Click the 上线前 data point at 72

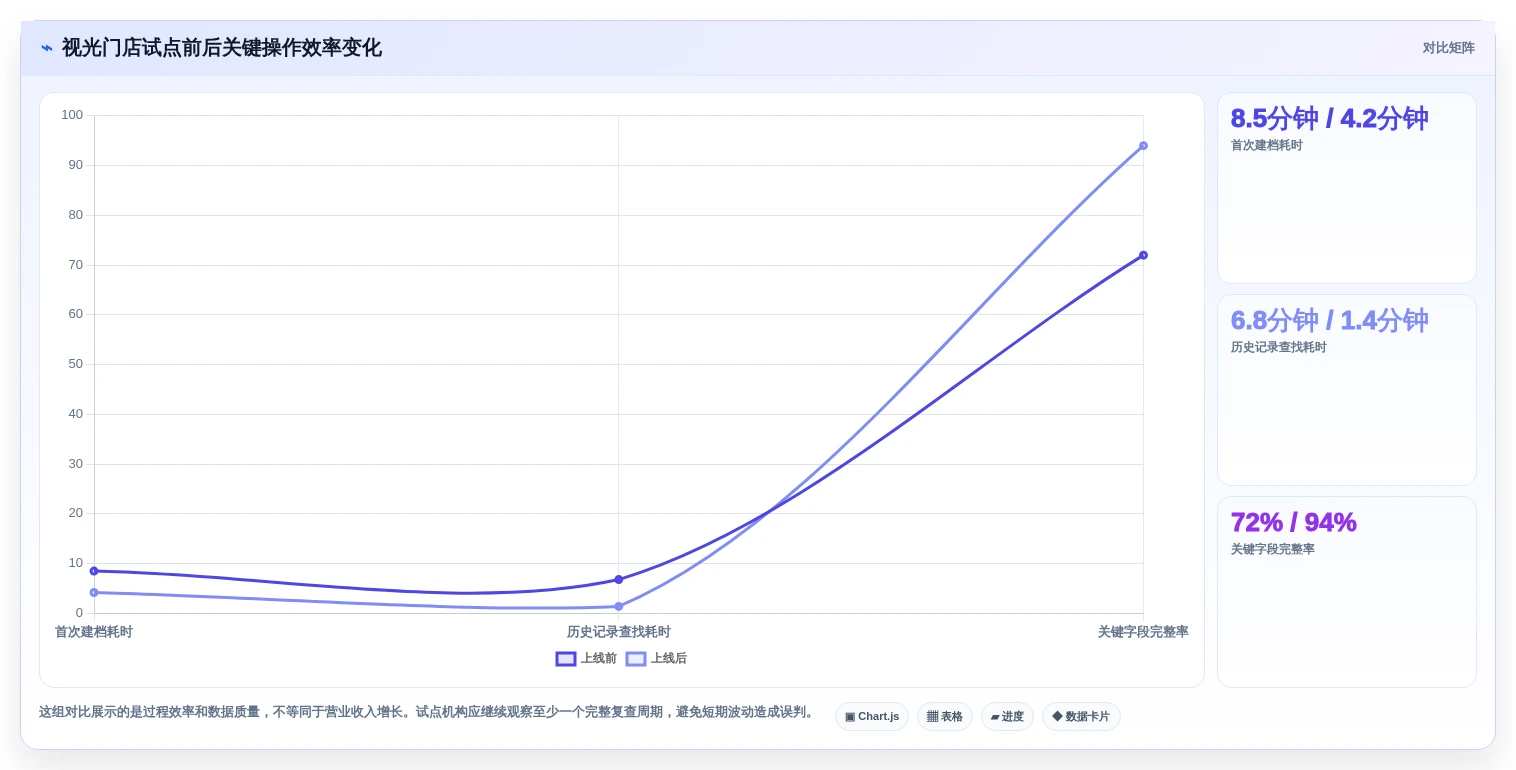[1143, 255]
